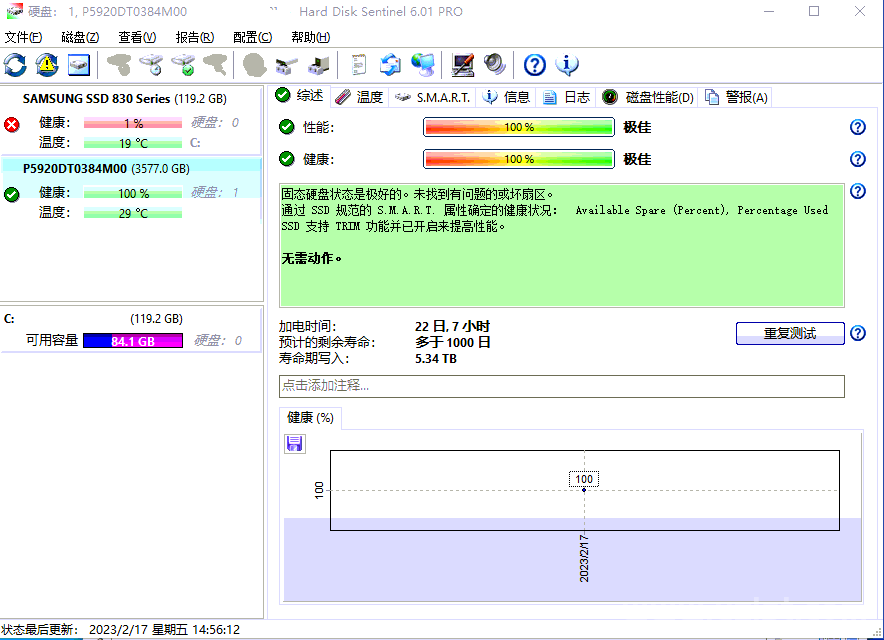Open help via blue question mark toolbar icon

coord(534,65)
